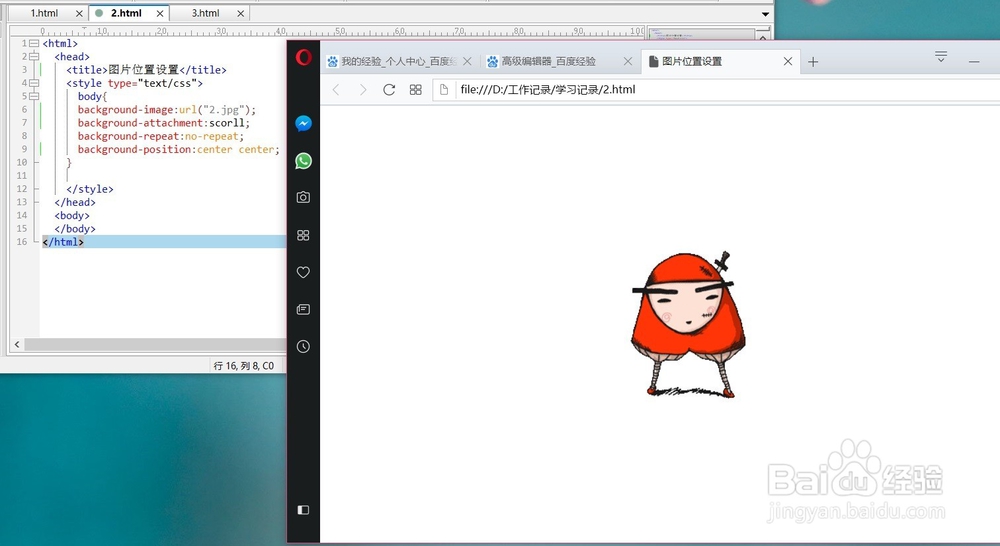
Task: Click the editor document minimap preview
Action: click(701, 34)
